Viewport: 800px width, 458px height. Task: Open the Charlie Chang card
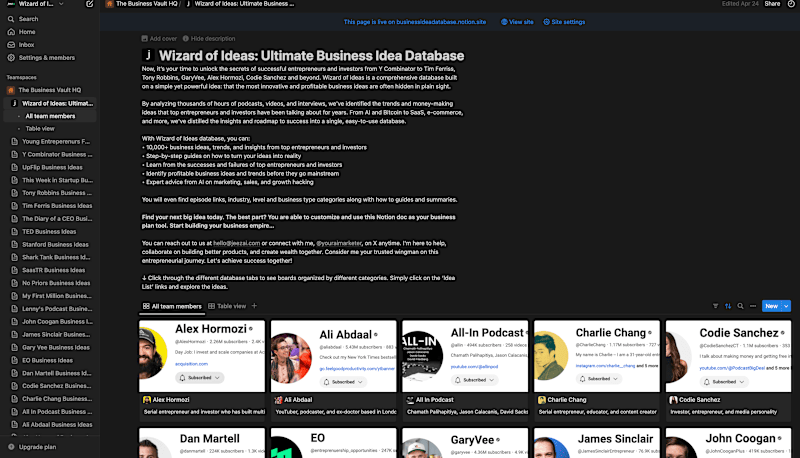click(x=597, y=371)
